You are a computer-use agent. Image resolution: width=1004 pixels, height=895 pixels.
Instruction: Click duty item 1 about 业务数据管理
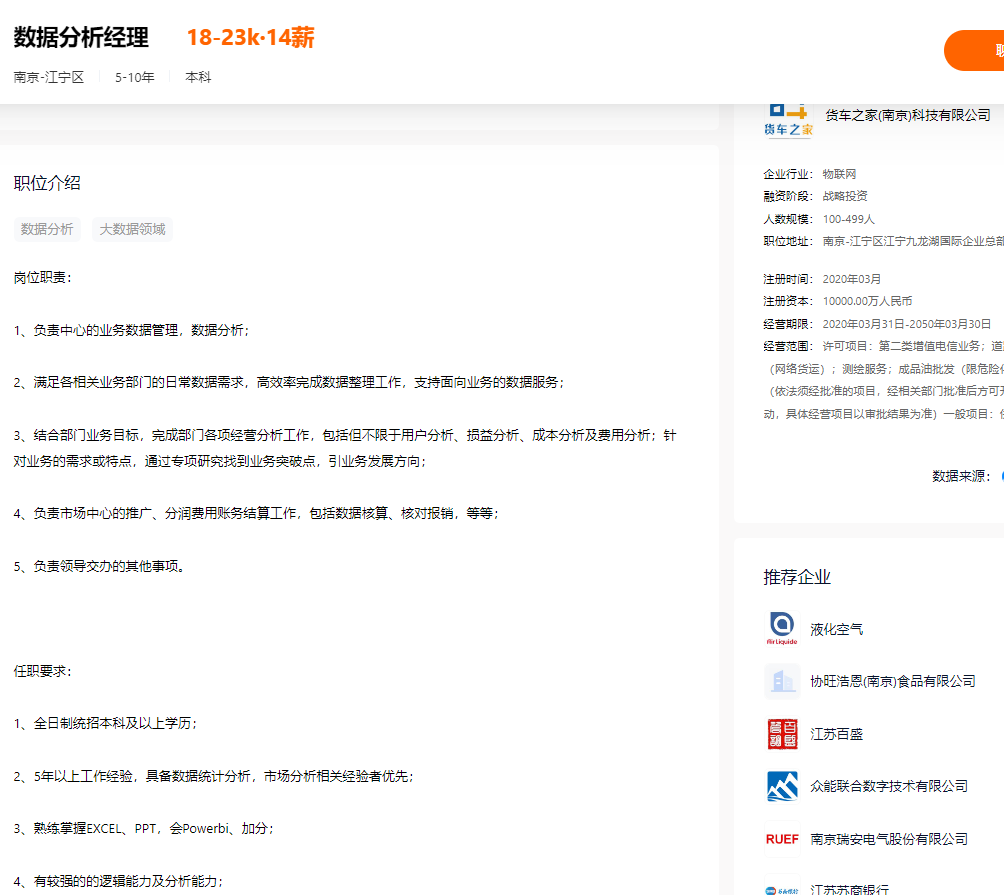click(131, 330)
